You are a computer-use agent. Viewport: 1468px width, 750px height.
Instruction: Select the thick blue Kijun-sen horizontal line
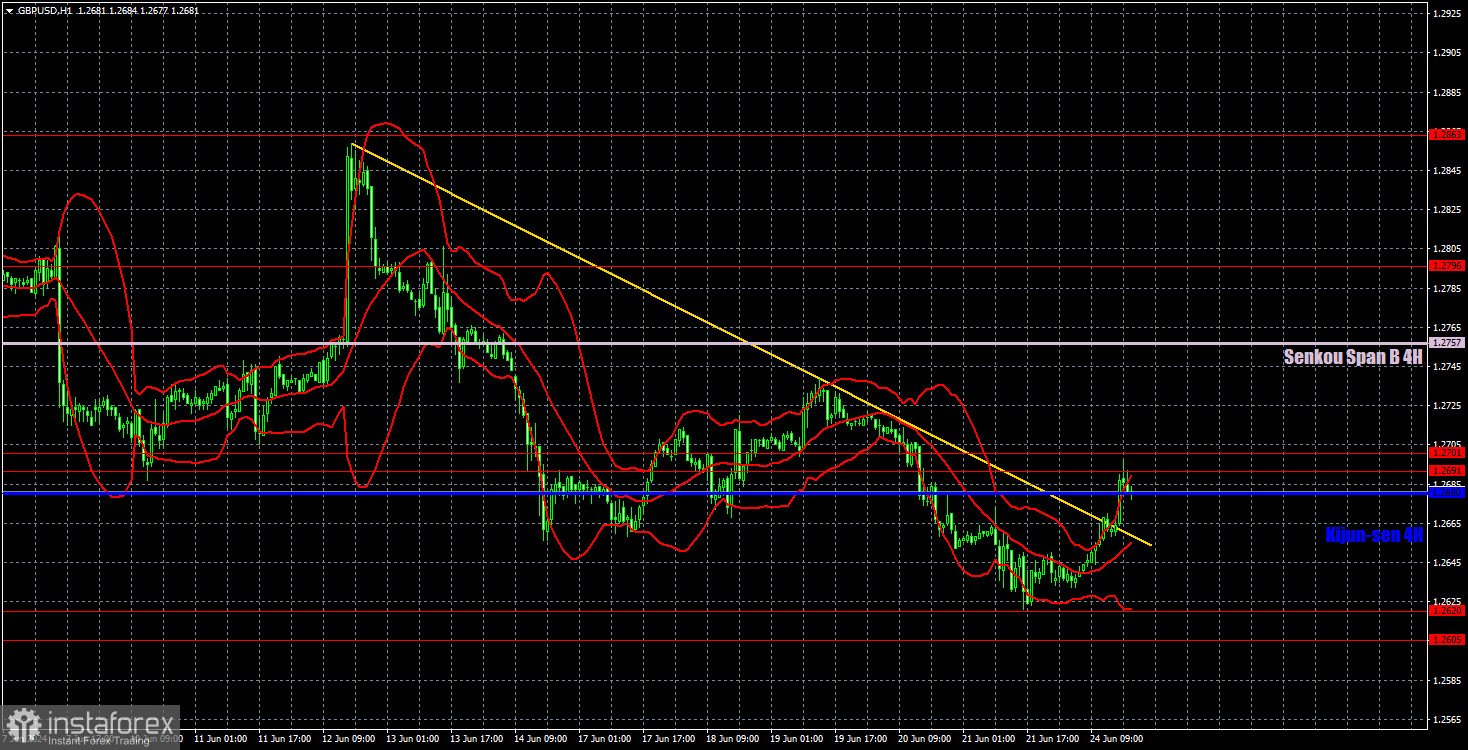coord(714,492)
